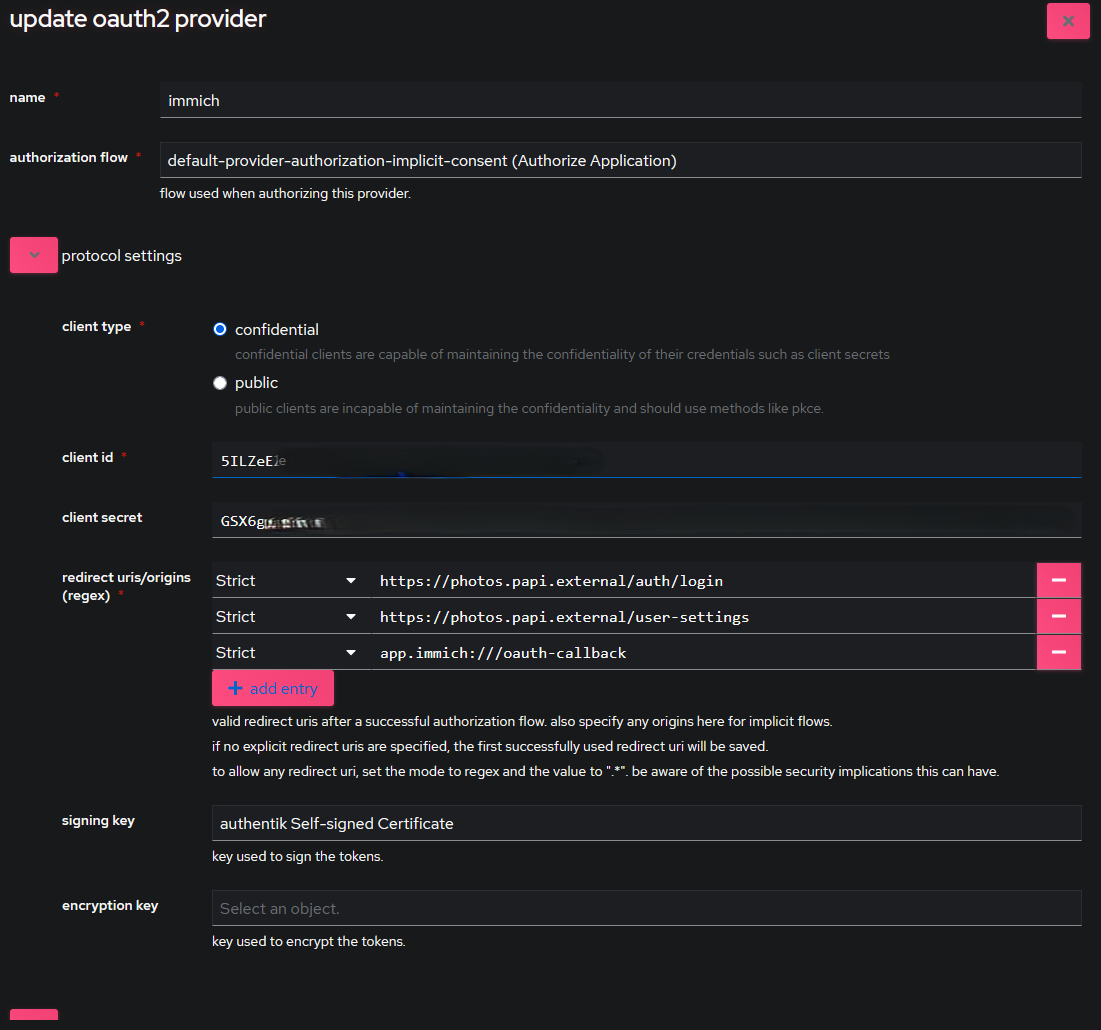Click the pink button at the form bottom
The width and height of the screenshot is (1101, 1030).
click(33, 1020)
